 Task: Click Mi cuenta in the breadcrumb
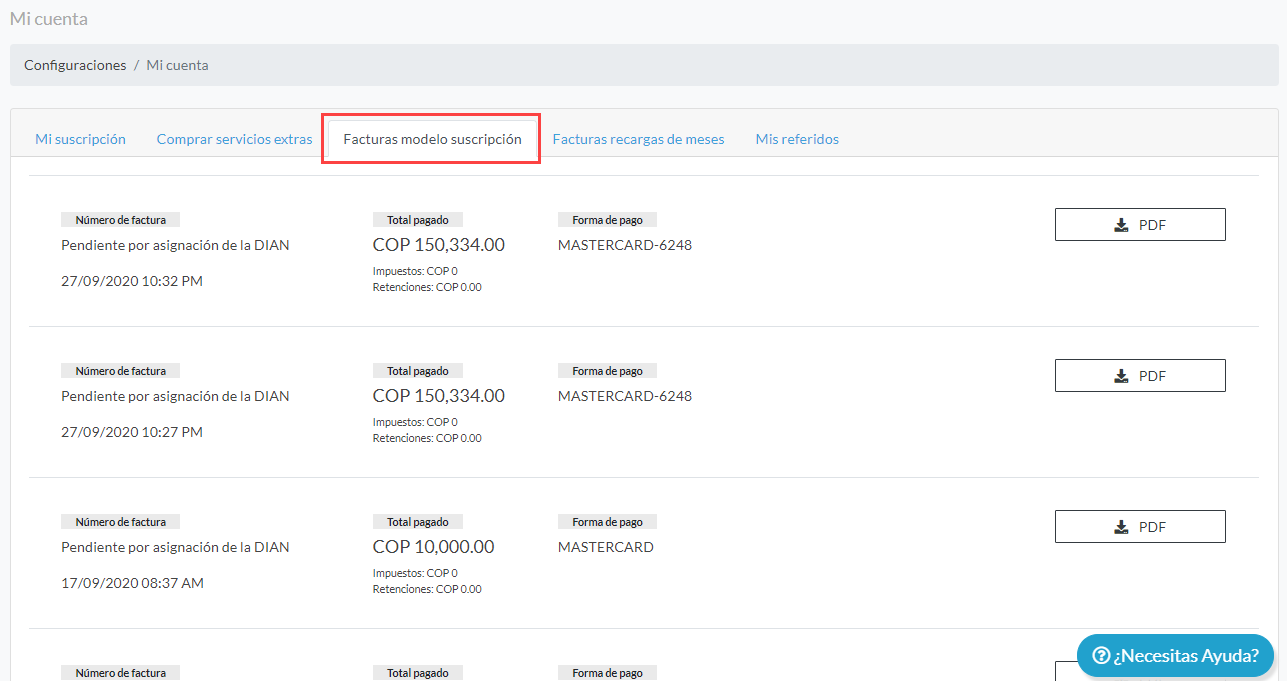(177, 65)
